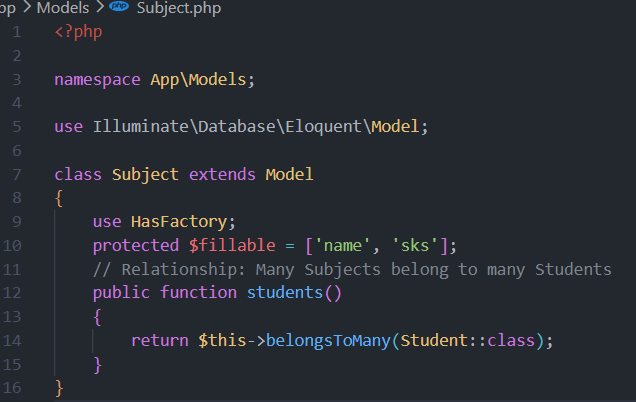Click the '<?php' opening tag

point(78,32)
